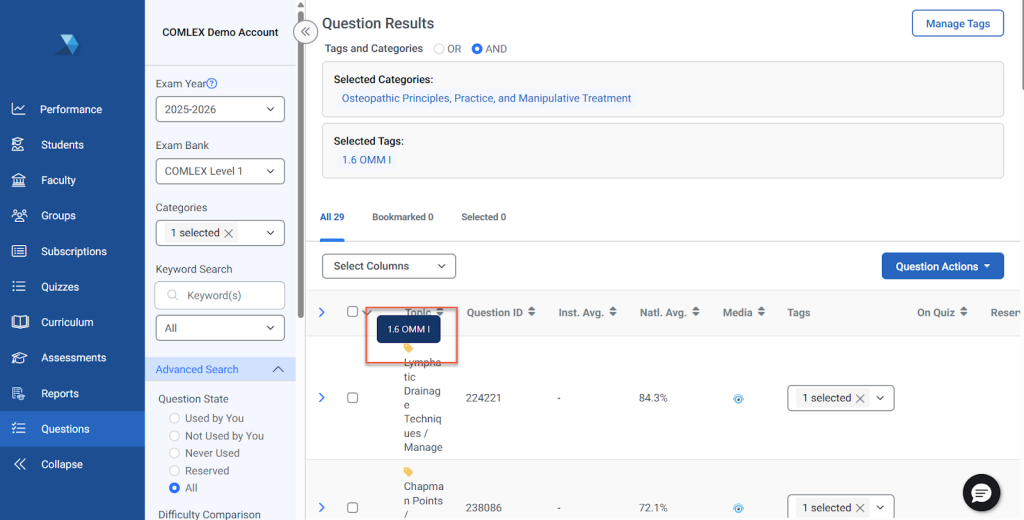
Task: Open the live chat support bubble
Action: pos(981,492)
